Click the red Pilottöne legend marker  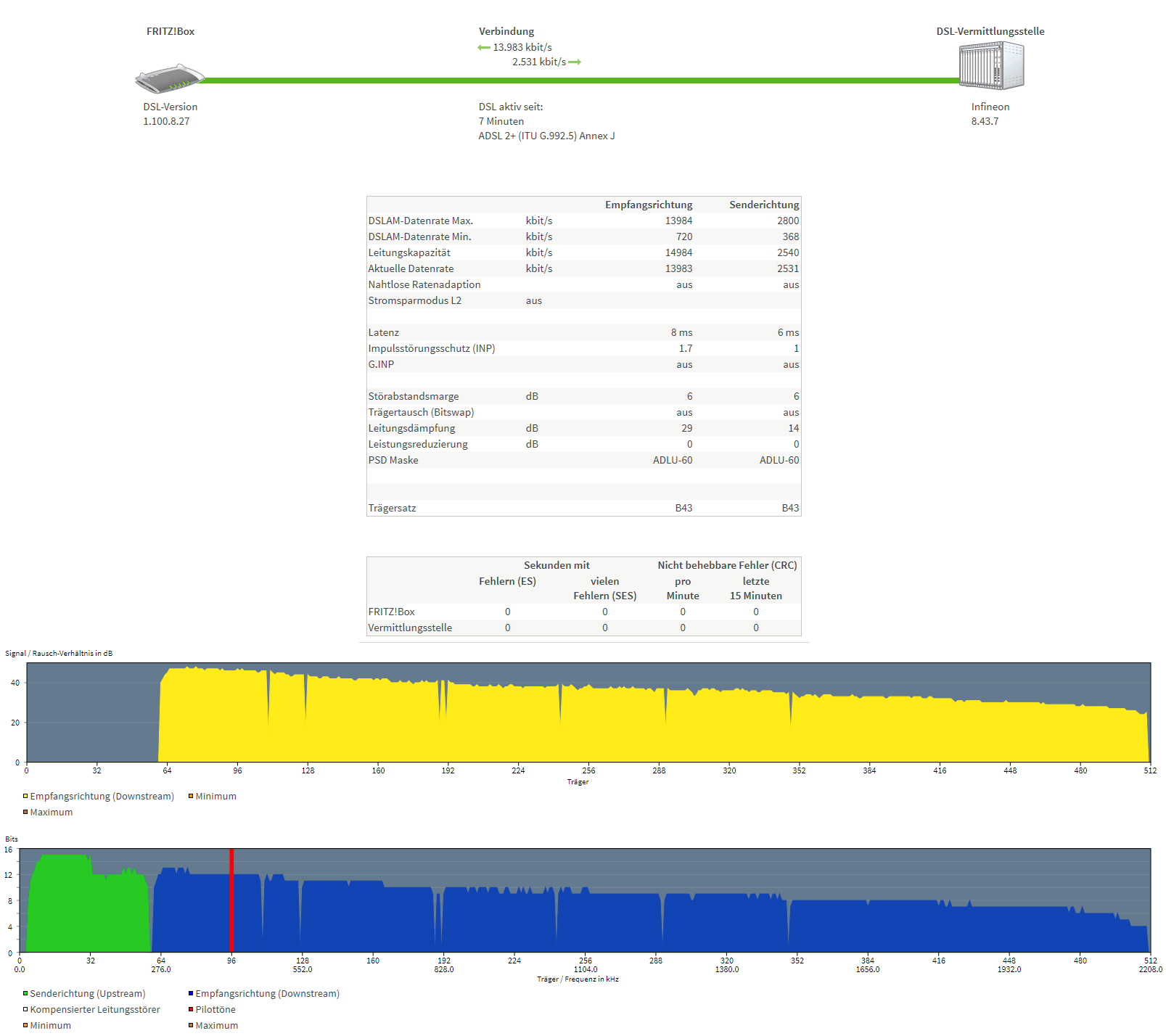point(191,1010)
